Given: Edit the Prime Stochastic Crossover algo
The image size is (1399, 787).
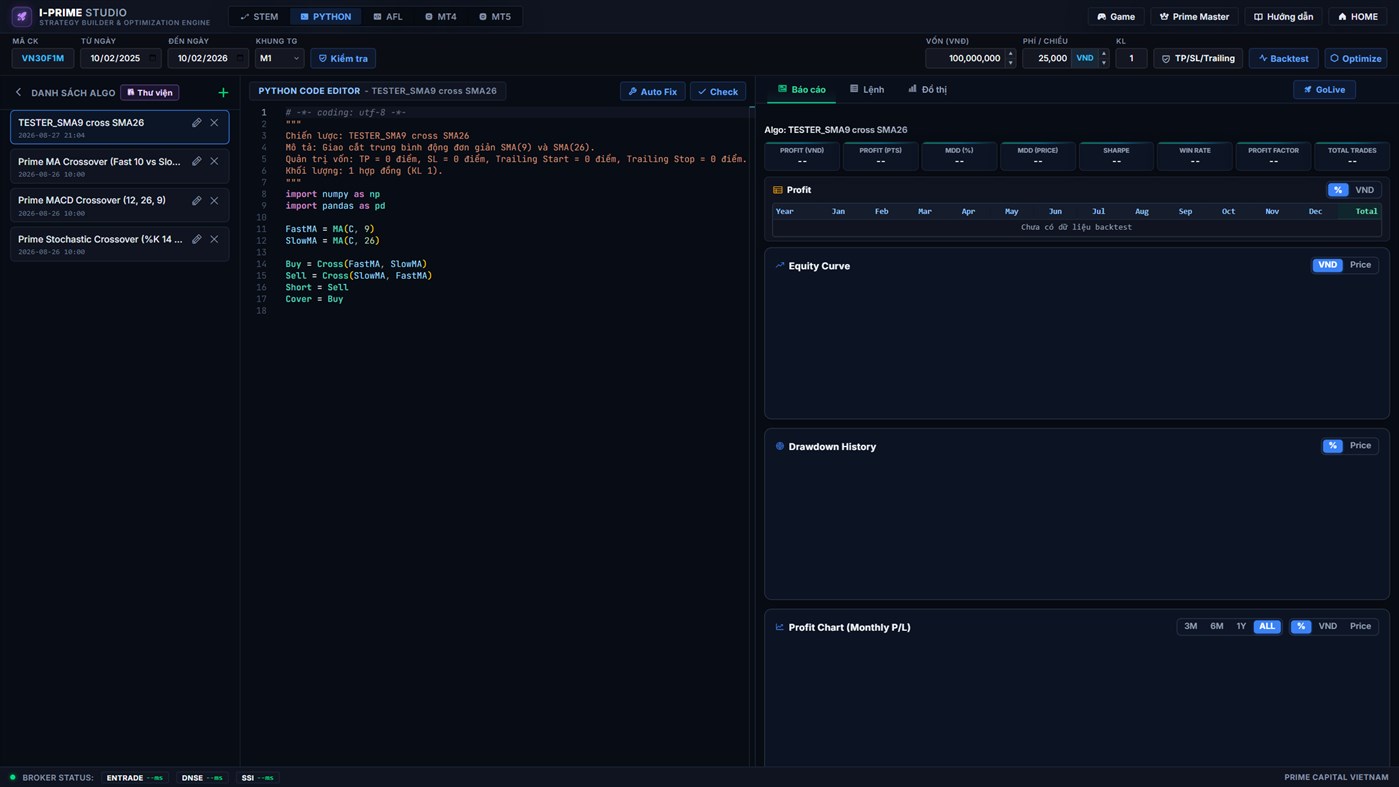Looking at the screenshot, I should coord(196,239).
